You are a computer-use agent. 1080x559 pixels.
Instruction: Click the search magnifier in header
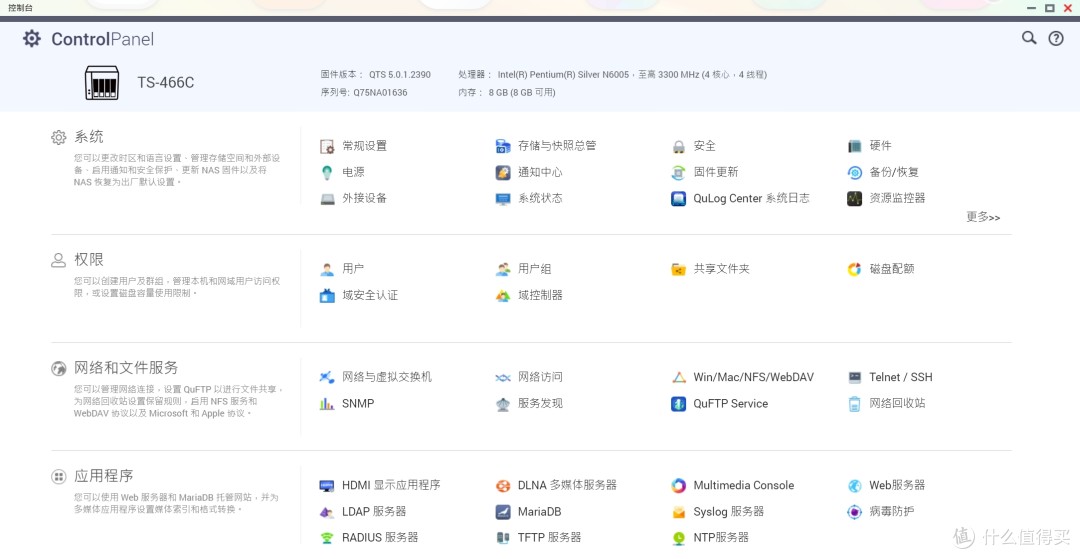pos(1029,38)
